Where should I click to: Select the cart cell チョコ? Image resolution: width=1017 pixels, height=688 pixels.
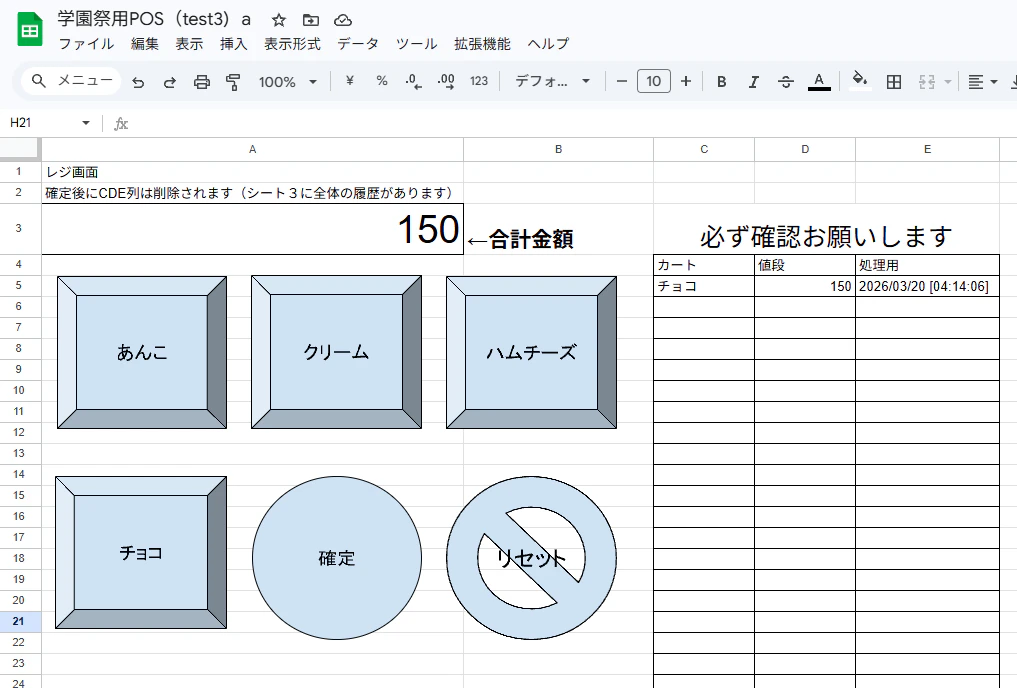click(704, 286)
